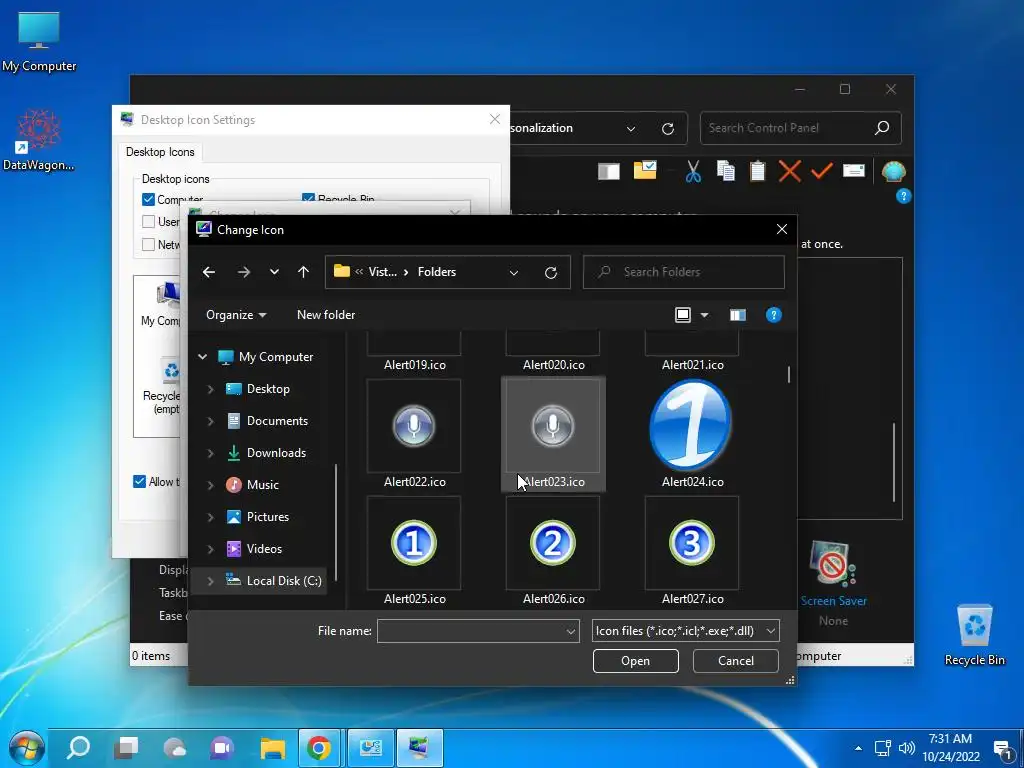Open address bar path dropdown in Change Icon
Image resolution: width=1024 pixels, height=768 pixels.
[514, 272]
